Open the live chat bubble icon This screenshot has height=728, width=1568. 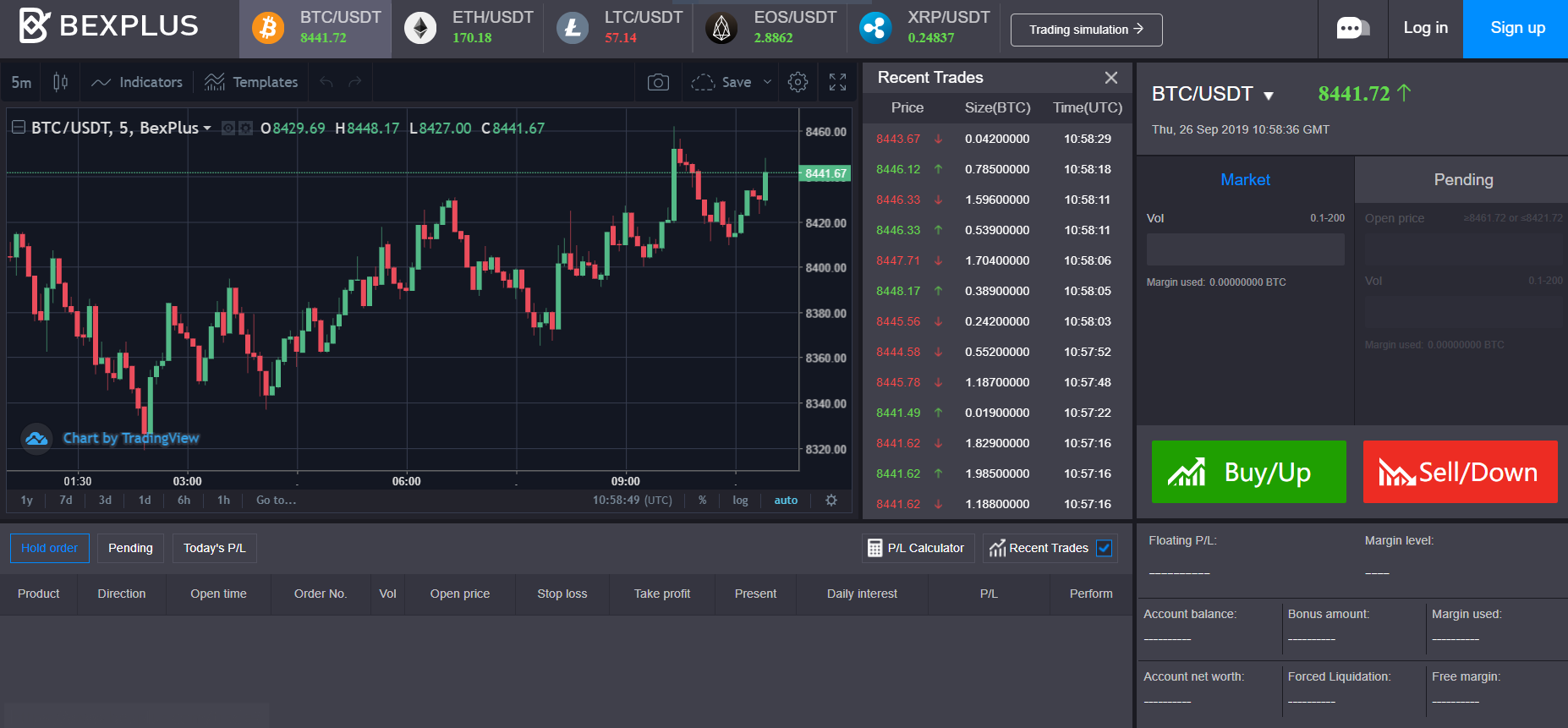(x=1352, y=29)
